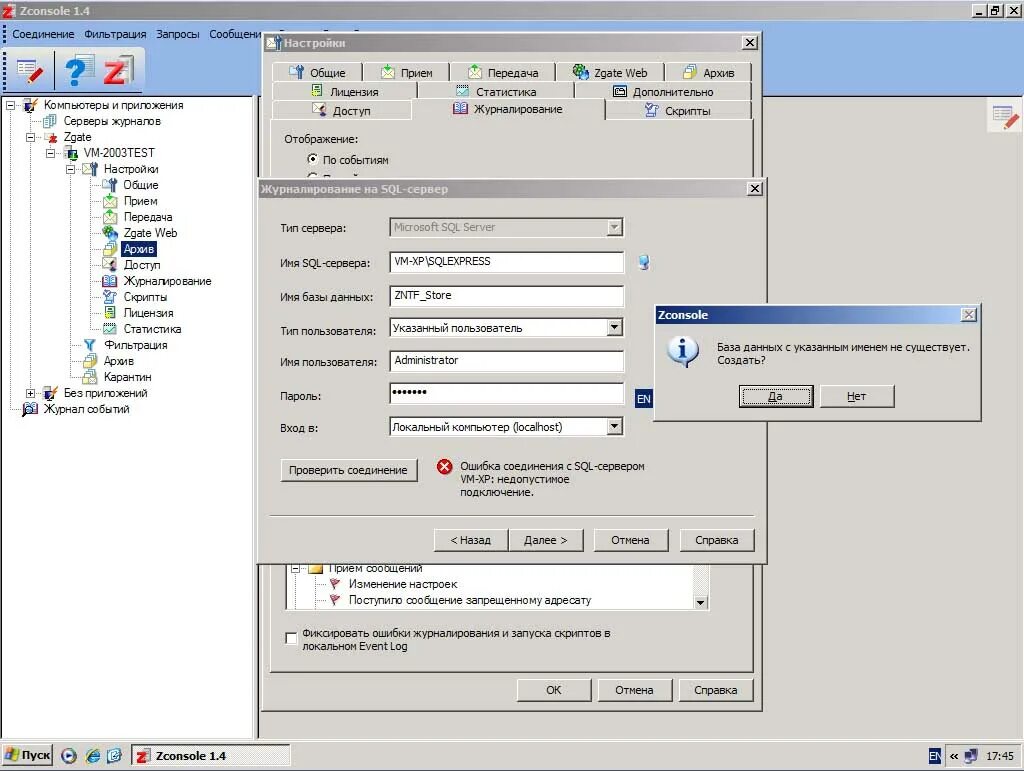Click the Карантин tree icon
This screenshot has width=1024, height=771.
pos(89,377)
